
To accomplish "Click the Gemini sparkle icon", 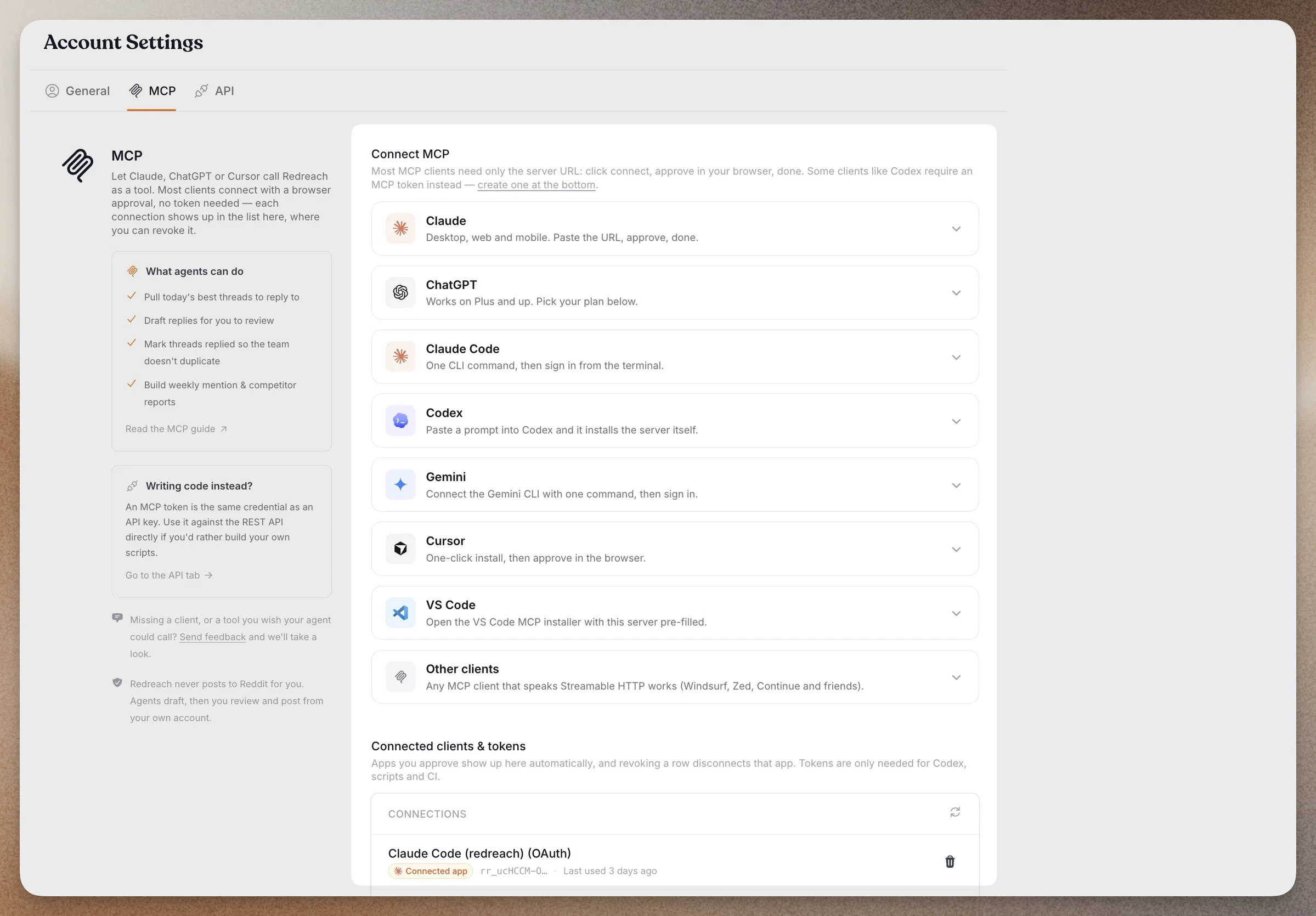I will coord(400,485).
